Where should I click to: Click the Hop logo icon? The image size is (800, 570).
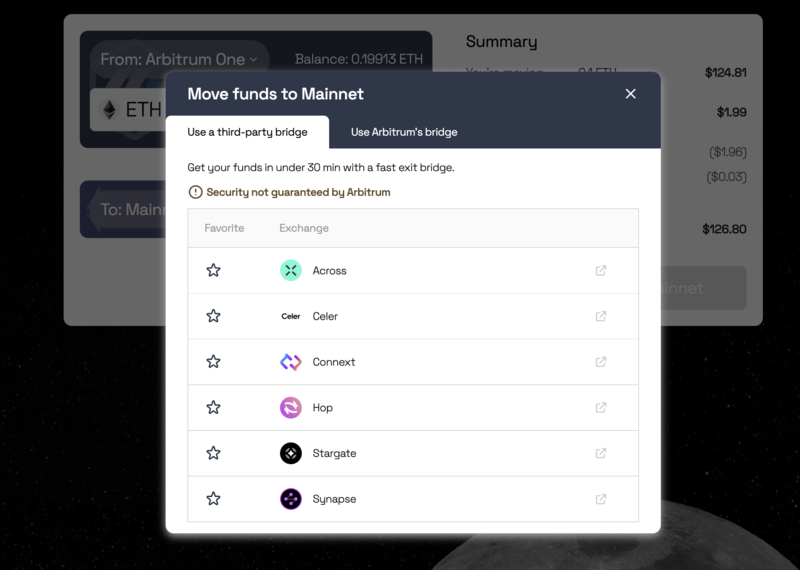[291, 408]
